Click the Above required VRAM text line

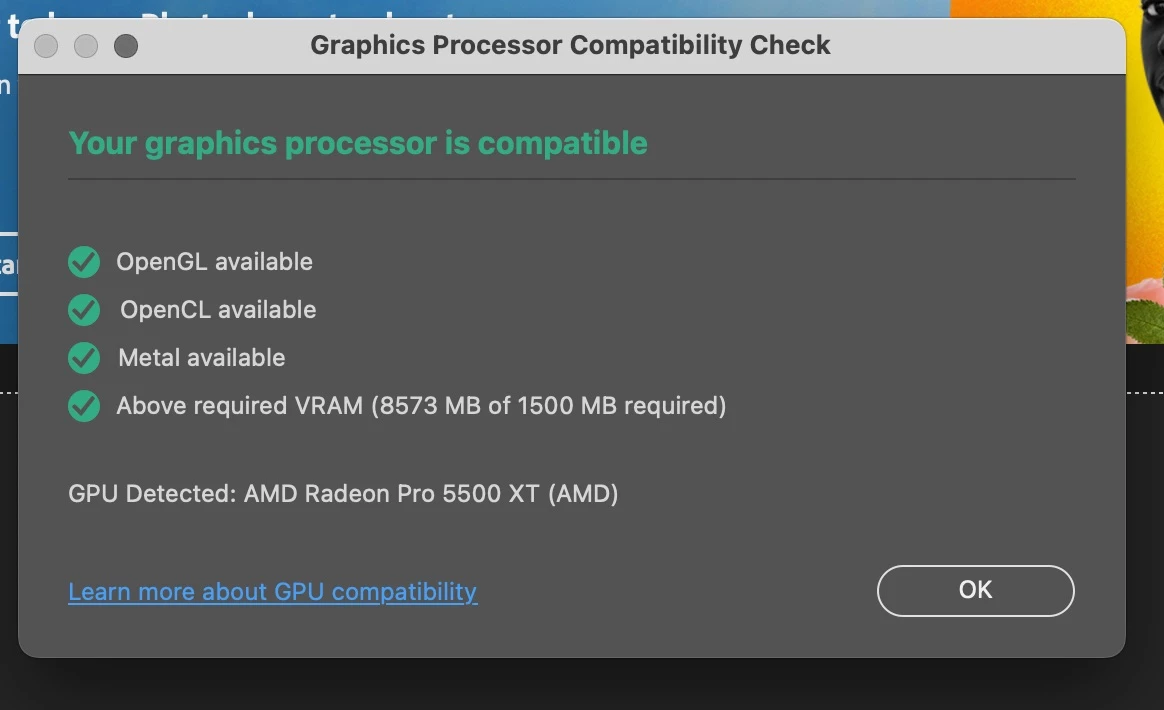pyautogui.click(x=421, y=406)
